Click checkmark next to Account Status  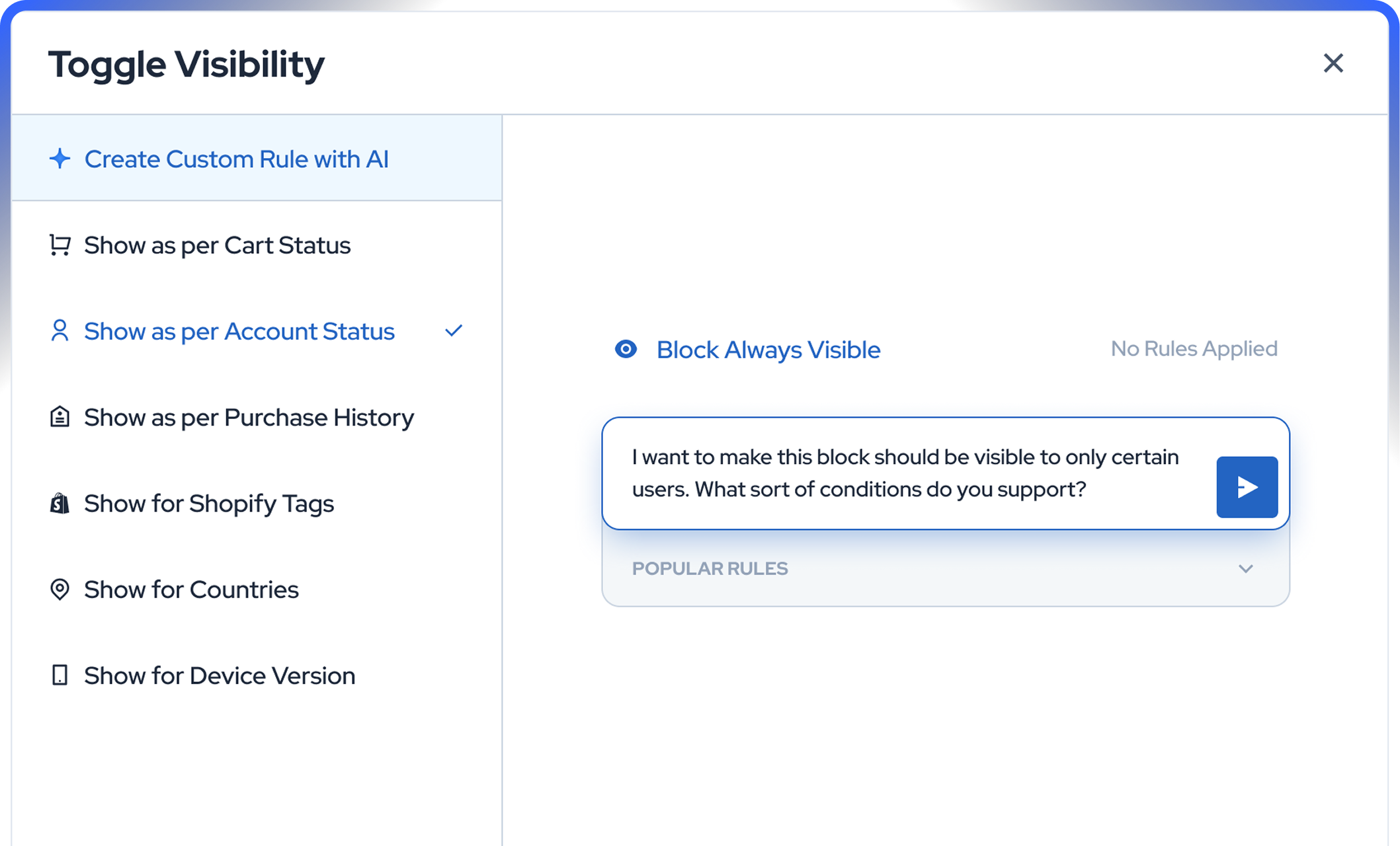tap(454, 330)
